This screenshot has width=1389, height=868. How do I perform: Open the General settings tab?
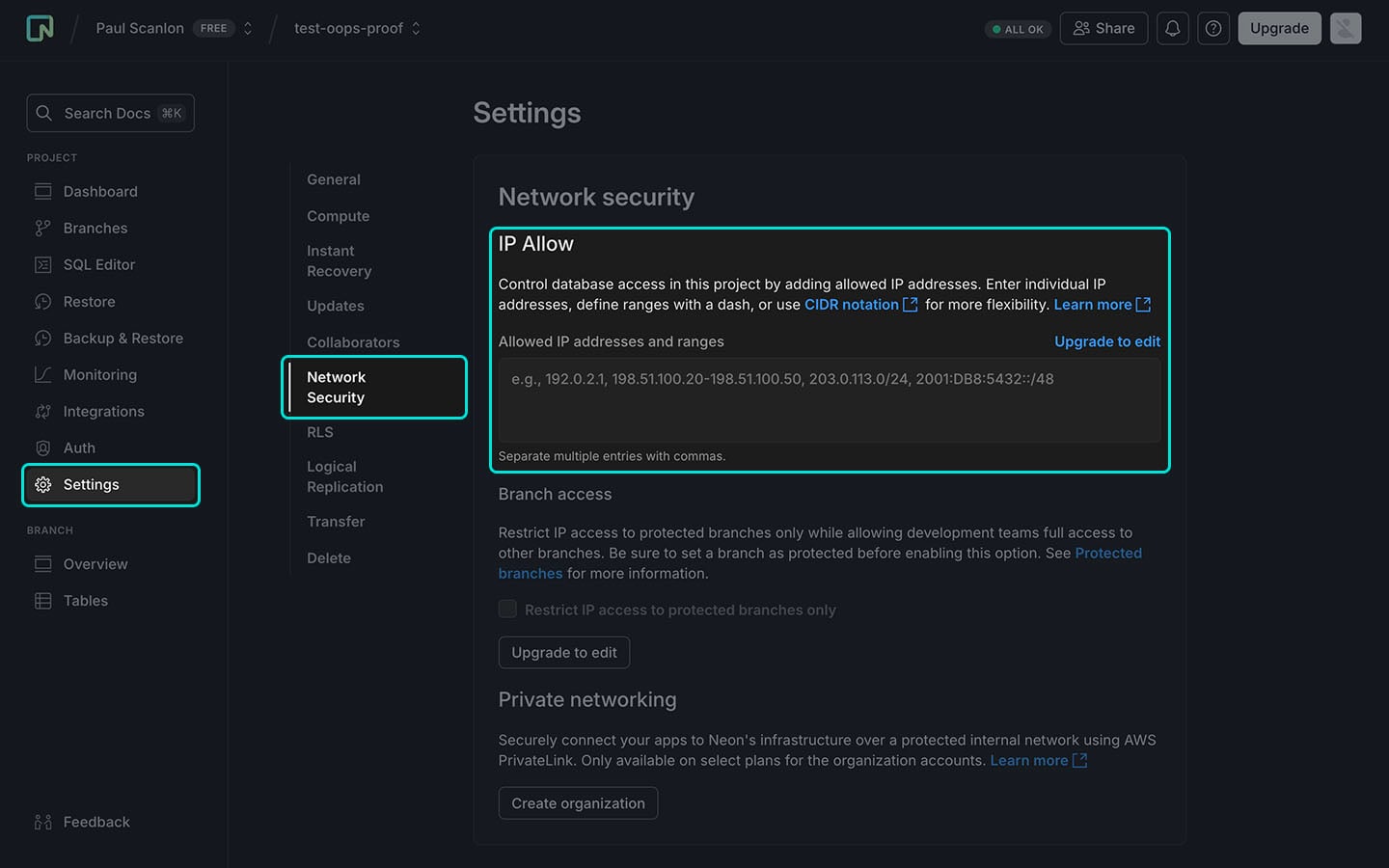[334, 179]
